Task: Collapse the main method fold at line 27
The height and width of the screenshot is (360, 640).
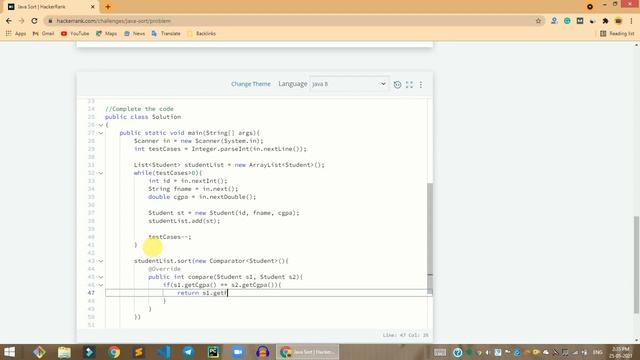Action: point(101,133)
